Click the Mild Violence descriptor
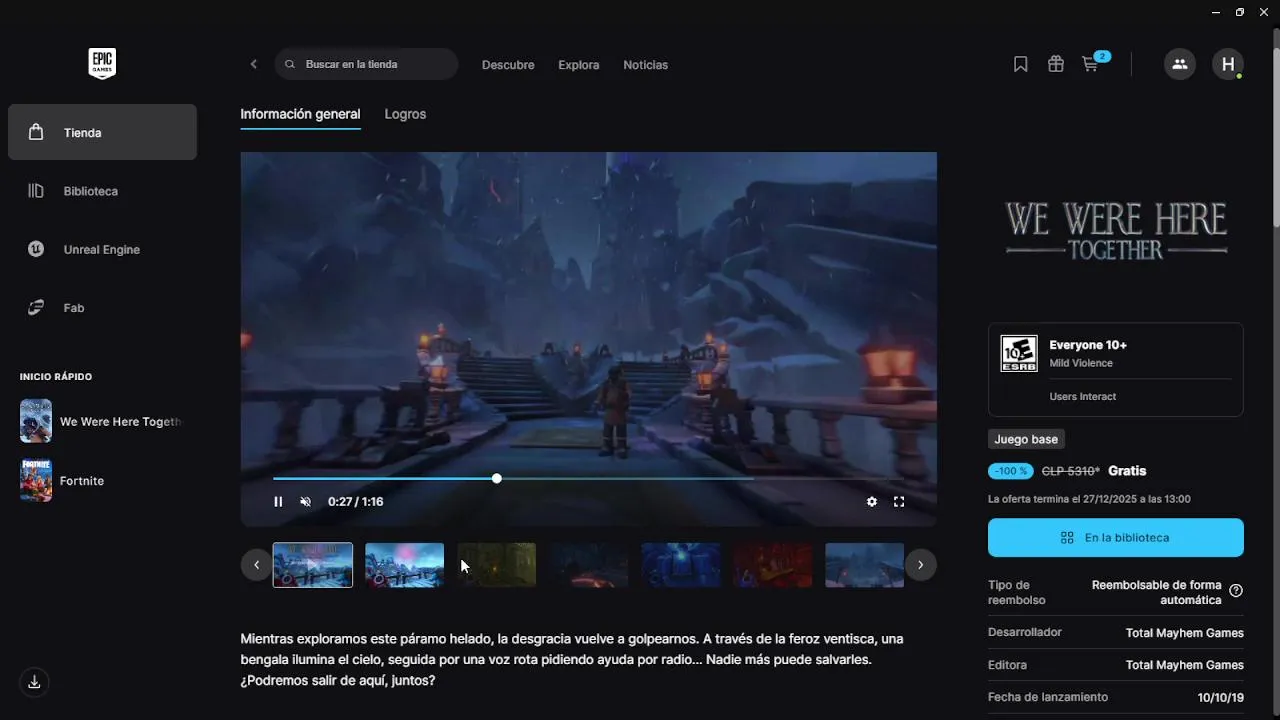Image resolution: width=1280 pixels, height=720 pixels. [x=1081, y=363]
